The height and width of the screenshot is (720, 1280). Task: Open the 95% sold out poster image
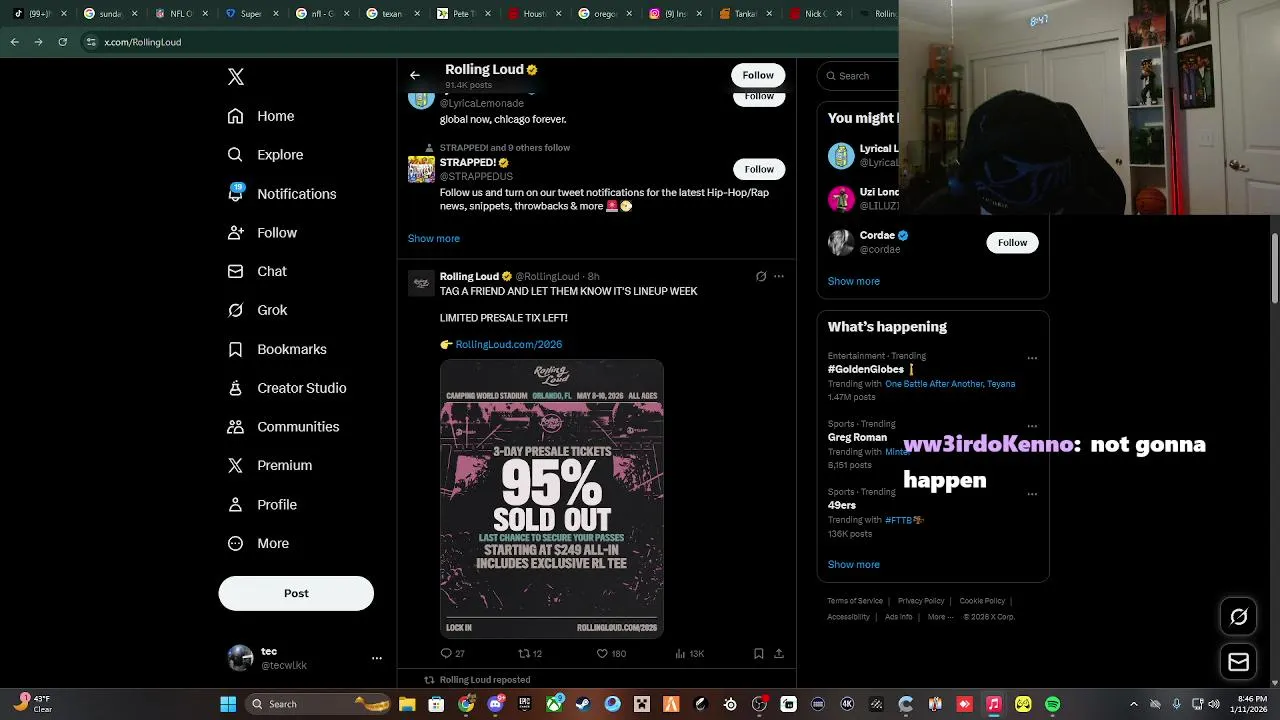point(552,499)
